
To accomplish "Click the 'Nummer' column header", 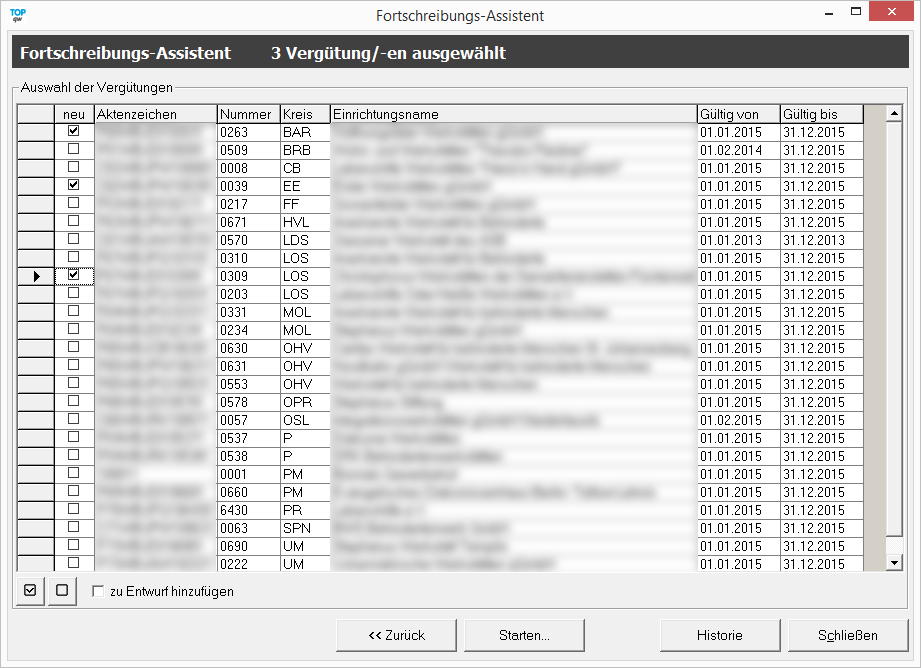I will click(247, 114).
